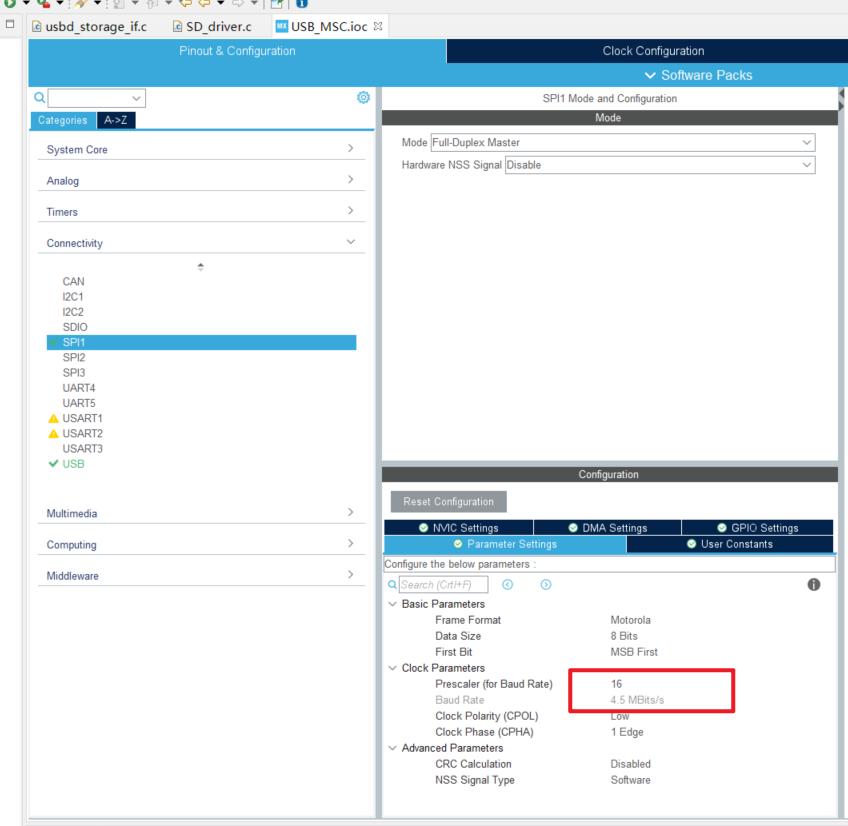This screenshot has height=826, width=848.
Task: Select USART3 peripheral
Action: coord(82,448)
